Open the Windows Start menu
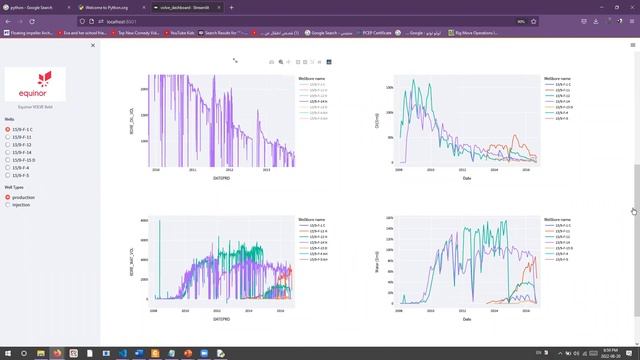Viewport: 640px width, 360px height. pos(8,353)
